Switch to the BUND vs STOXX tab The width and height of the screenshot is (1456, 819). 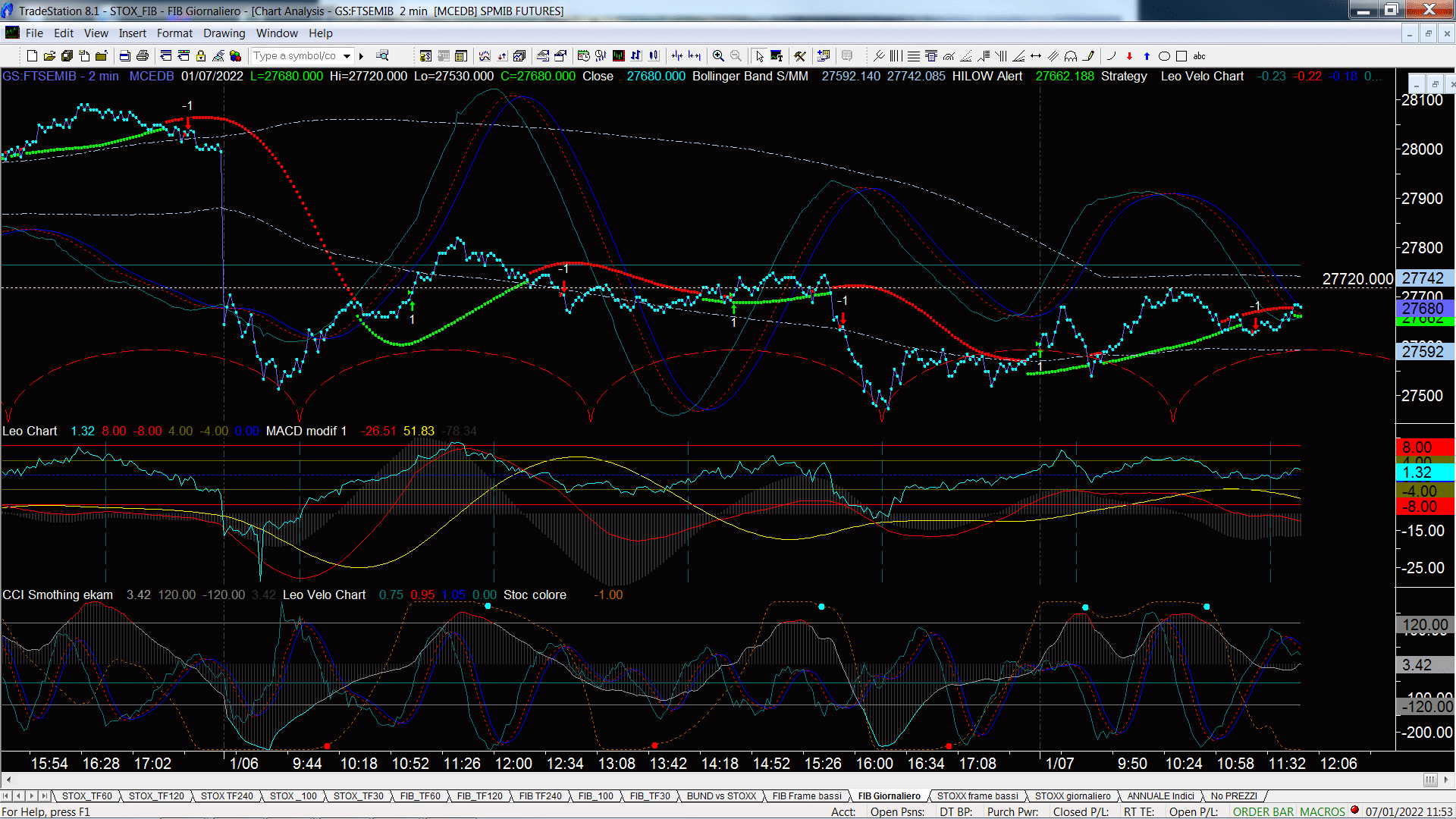pyautogui.click(x=721, y=795)
